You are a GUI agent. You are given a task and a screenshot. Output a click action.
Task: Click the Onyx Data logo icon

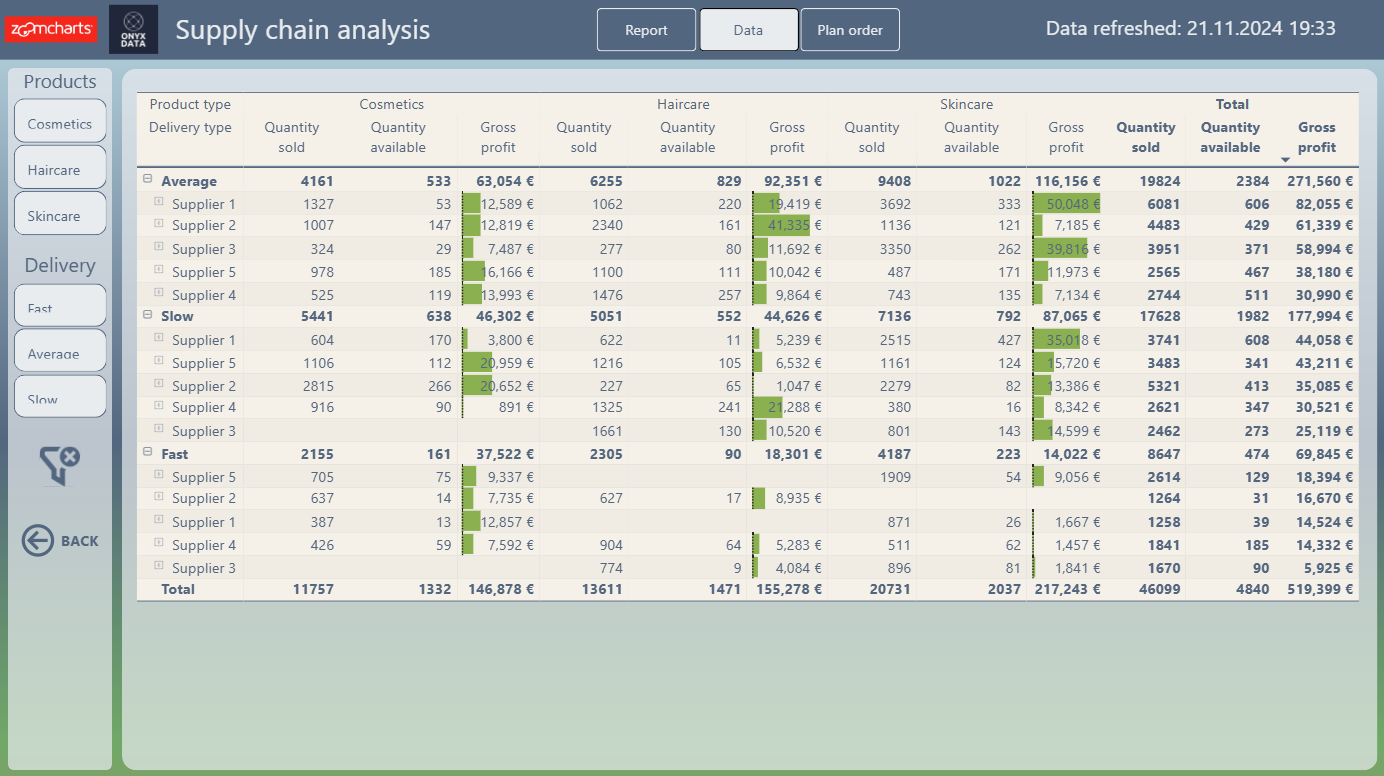click(x=133, y=29)
